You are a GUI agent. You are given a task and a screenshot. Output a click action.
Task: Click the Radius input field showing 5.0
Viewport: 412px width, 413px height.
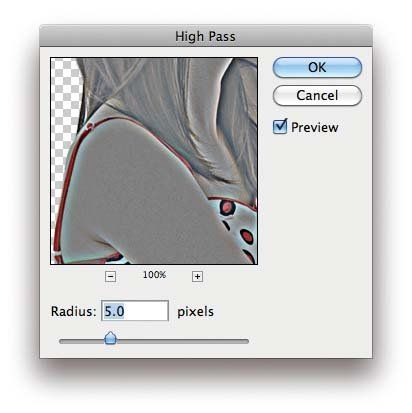(x=135, y=311)
